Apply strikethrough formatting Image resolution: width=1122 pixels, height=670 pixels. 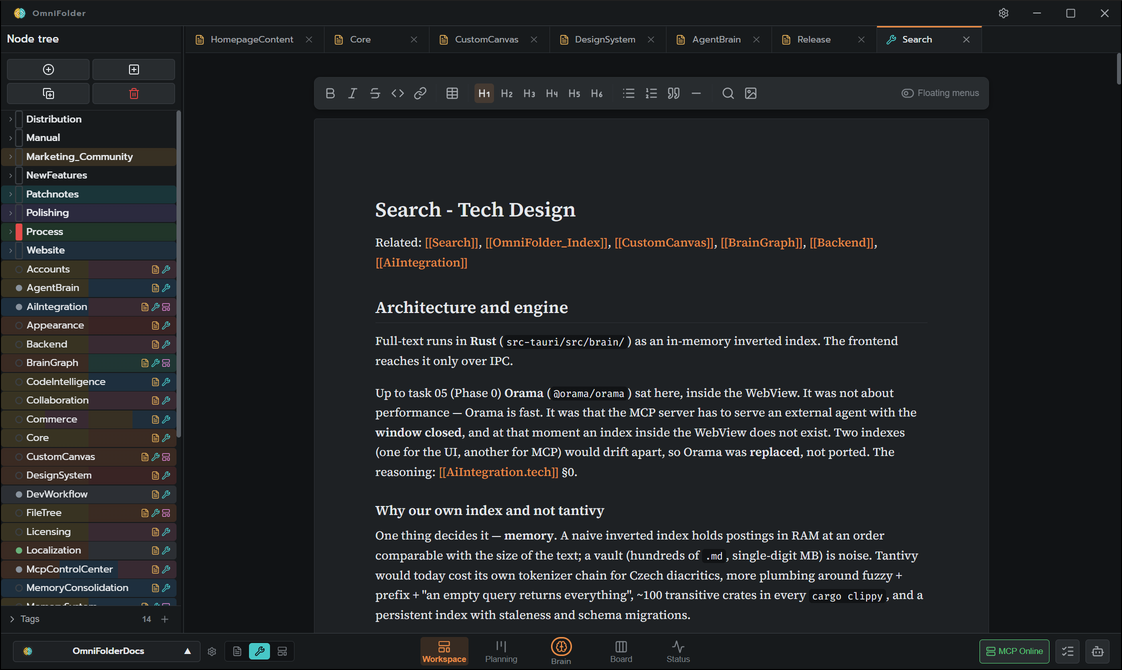click(375, 93)
